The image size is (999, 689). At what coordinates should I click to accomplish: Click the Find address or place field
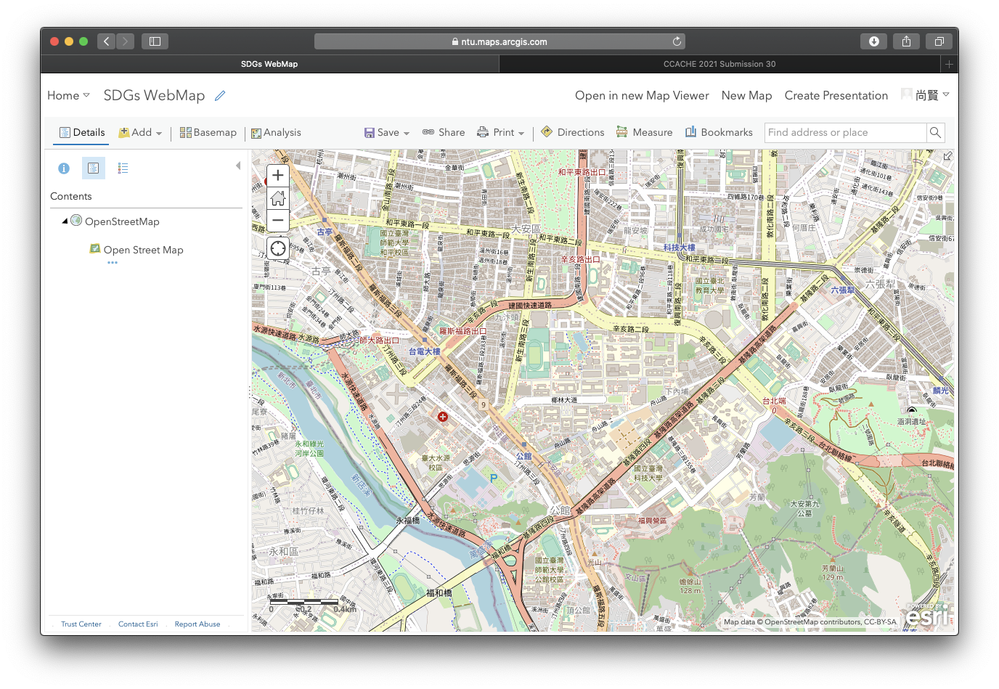844,132
